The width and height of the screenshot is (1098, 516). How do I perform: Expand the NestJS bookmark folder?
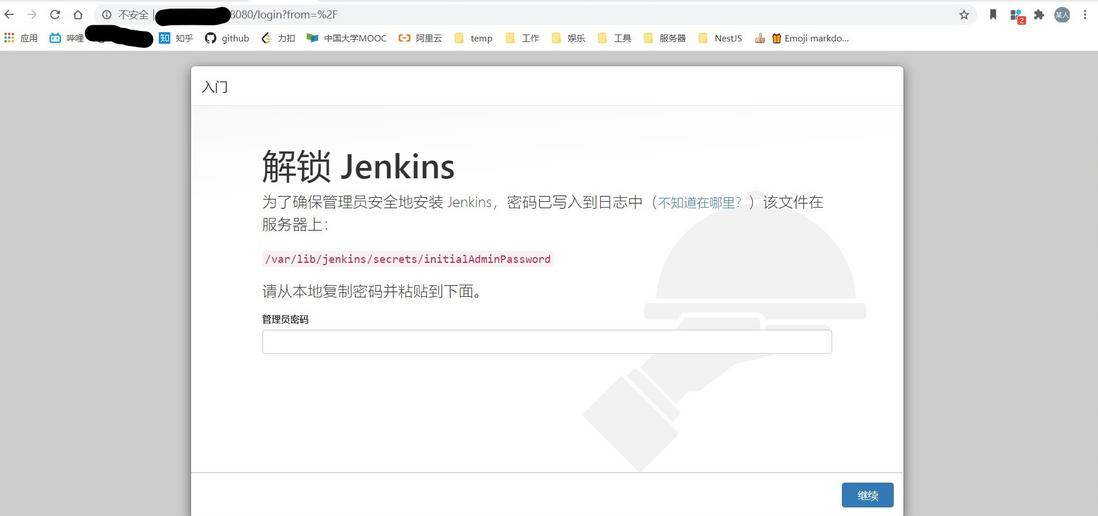720,39
